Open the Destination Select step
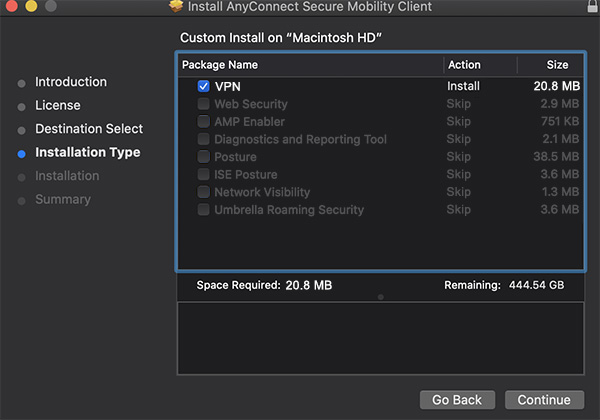 pyautogui.click(x=88, y=129)
